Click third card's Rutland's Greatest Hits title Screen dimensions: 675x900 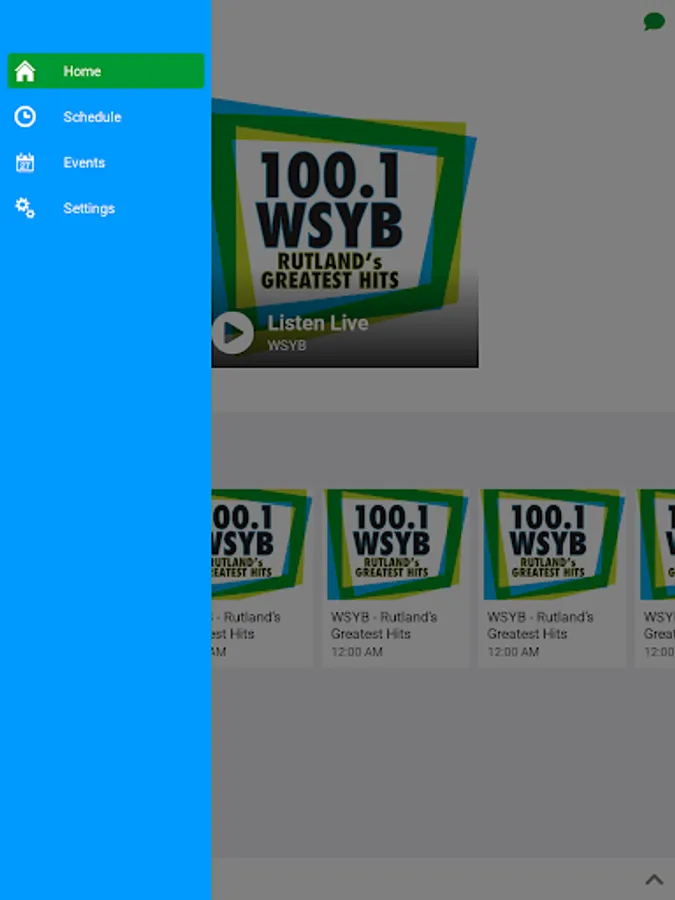[540, 625]
